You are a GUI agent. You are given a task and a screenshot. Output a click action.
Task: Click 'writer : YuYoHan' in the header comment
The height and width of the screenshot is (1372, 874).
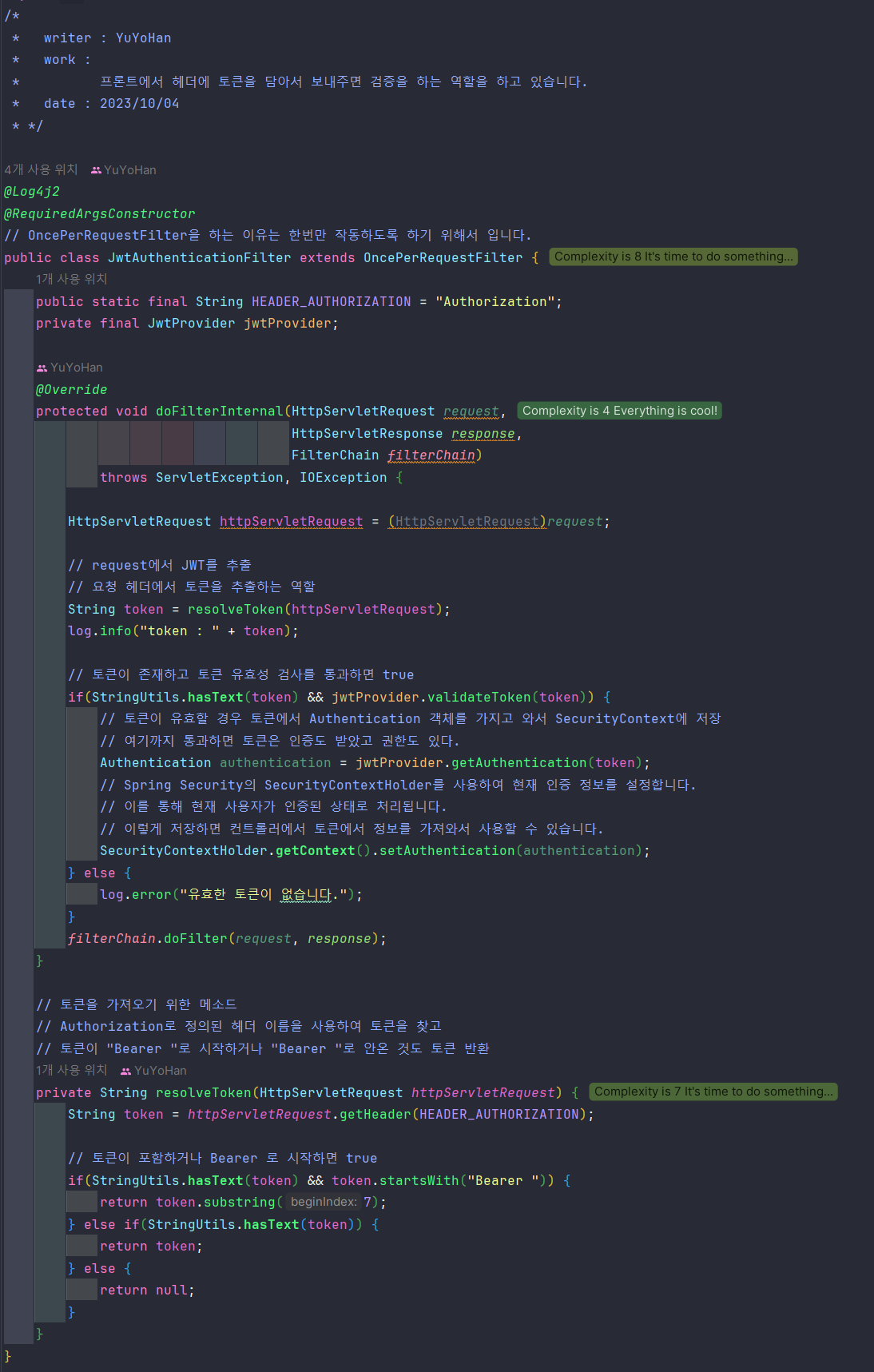[108, 38]
